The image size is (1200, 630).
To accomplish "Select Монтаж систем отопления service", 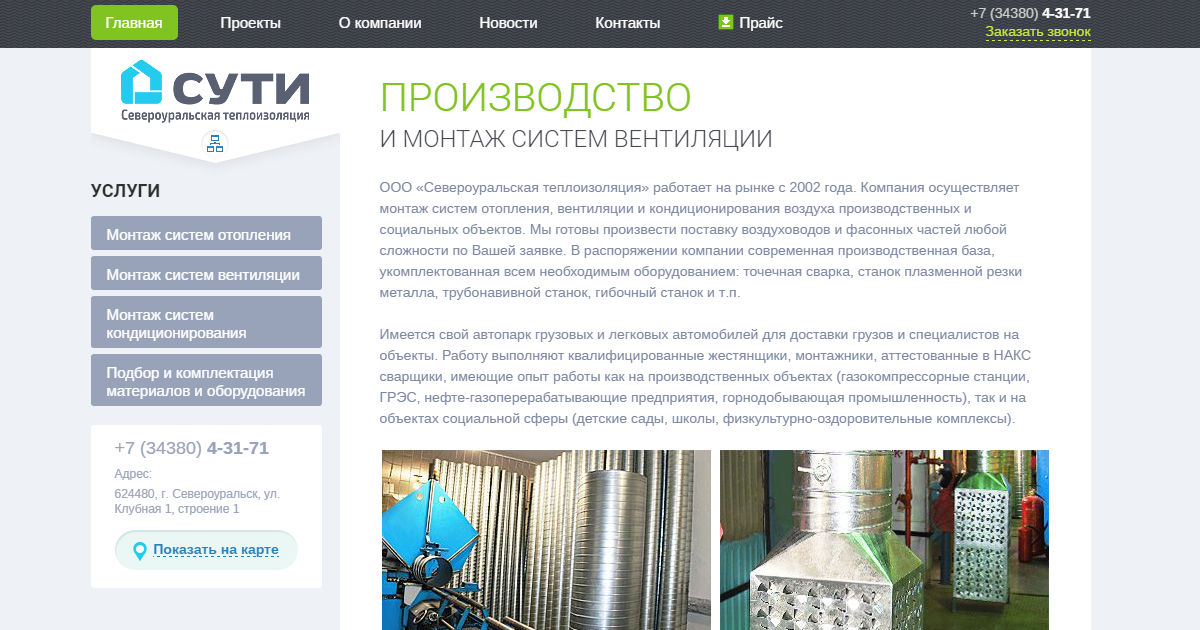I will [206, 233].
